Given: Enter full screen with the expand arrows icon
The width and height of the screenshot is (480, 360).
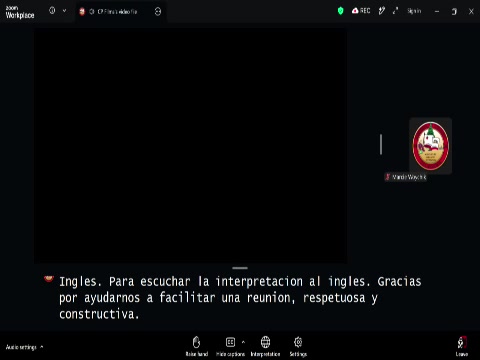Looking at the screenshot, I should point(395,11).
